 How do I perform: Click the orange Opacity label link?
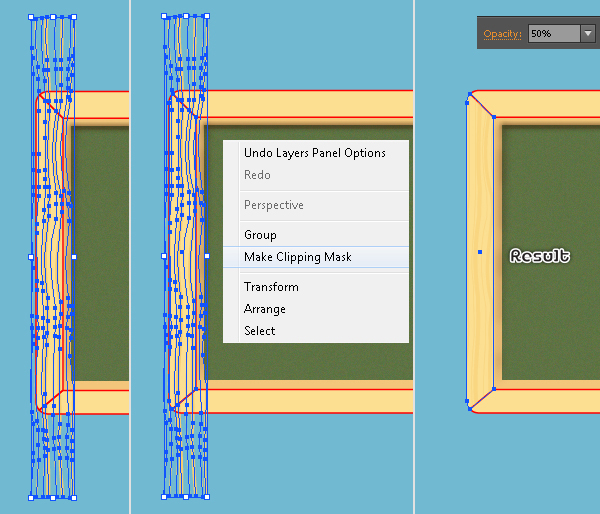(502, 34)
